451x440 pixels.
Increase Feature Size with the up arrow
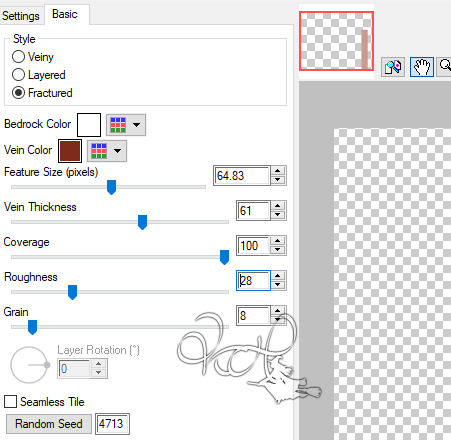(278, 171)
